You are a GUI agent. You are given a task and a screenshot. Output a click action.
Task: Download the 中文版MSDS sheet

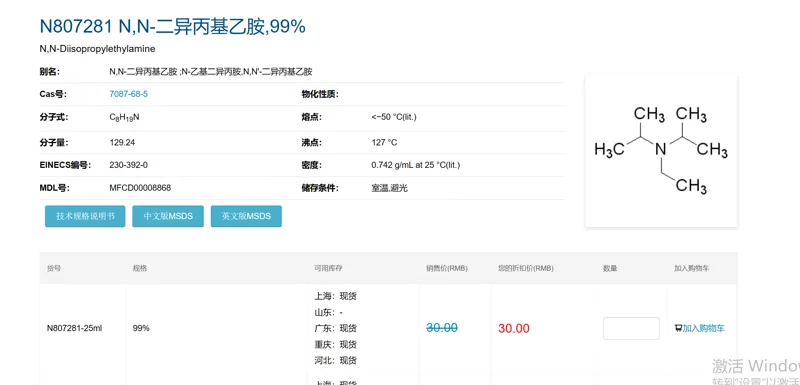click(168, 216)
